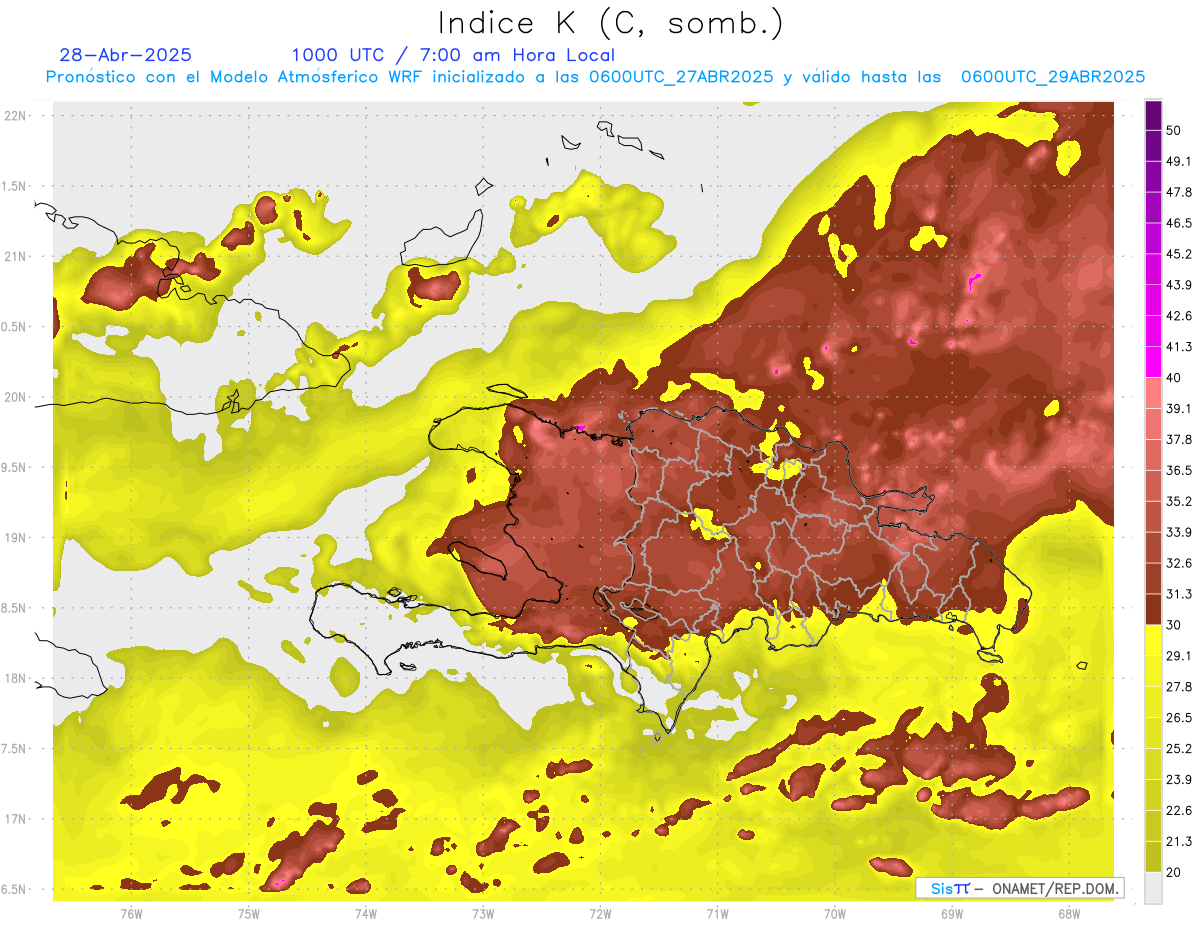1200x927 pixels.
Task: Click the colorbar value 43.9
Action: coord(1179,285)
